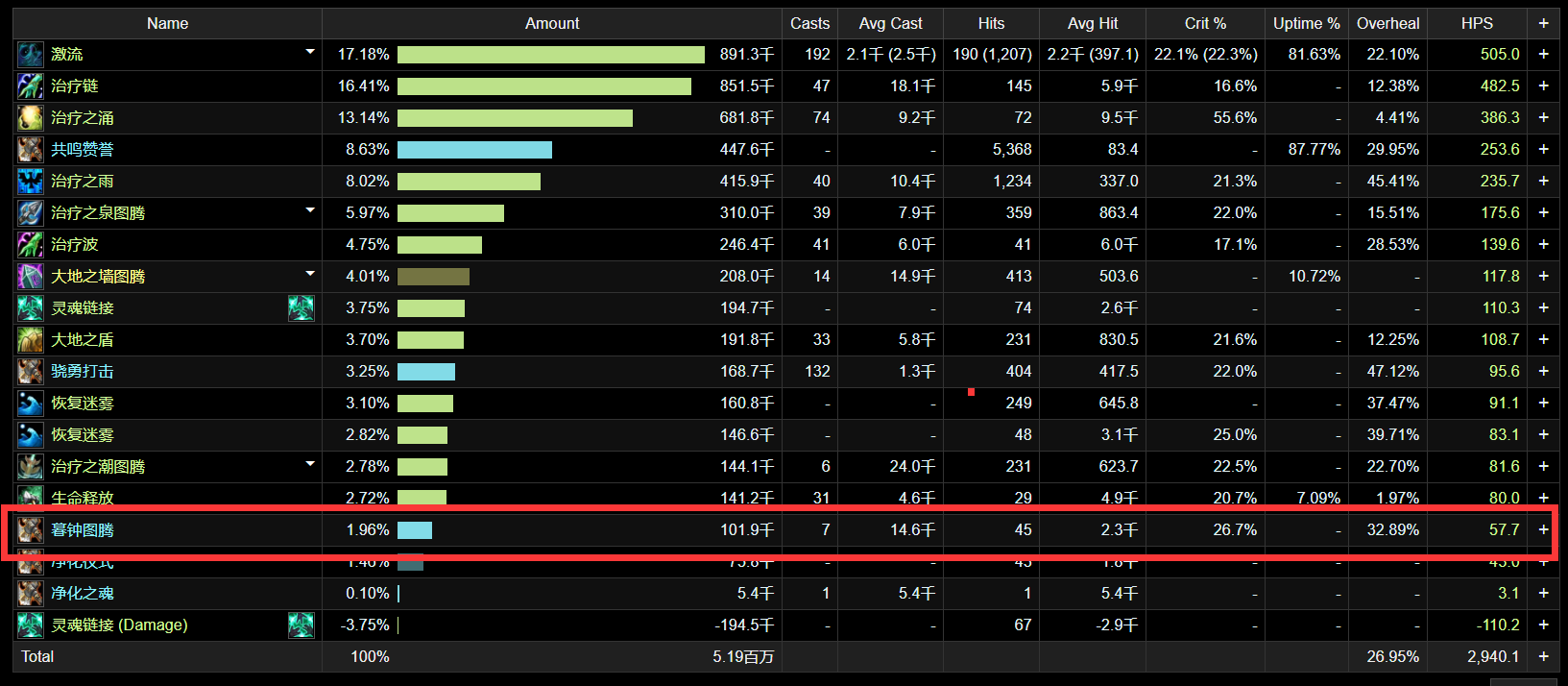Expand the 暮钟图腾 row with its plus button
1568x686 pixels.
[1543, 530]
